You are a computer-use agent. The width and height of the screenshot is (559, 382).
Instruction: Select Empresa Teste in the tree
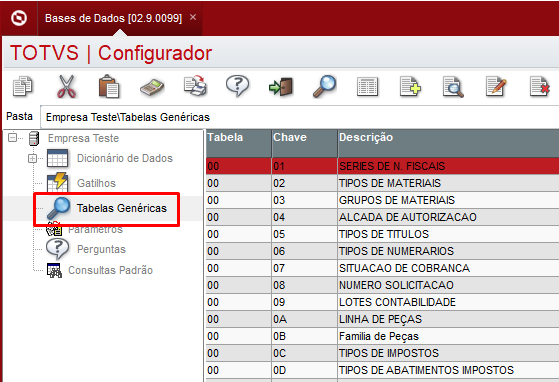[83, 138]
